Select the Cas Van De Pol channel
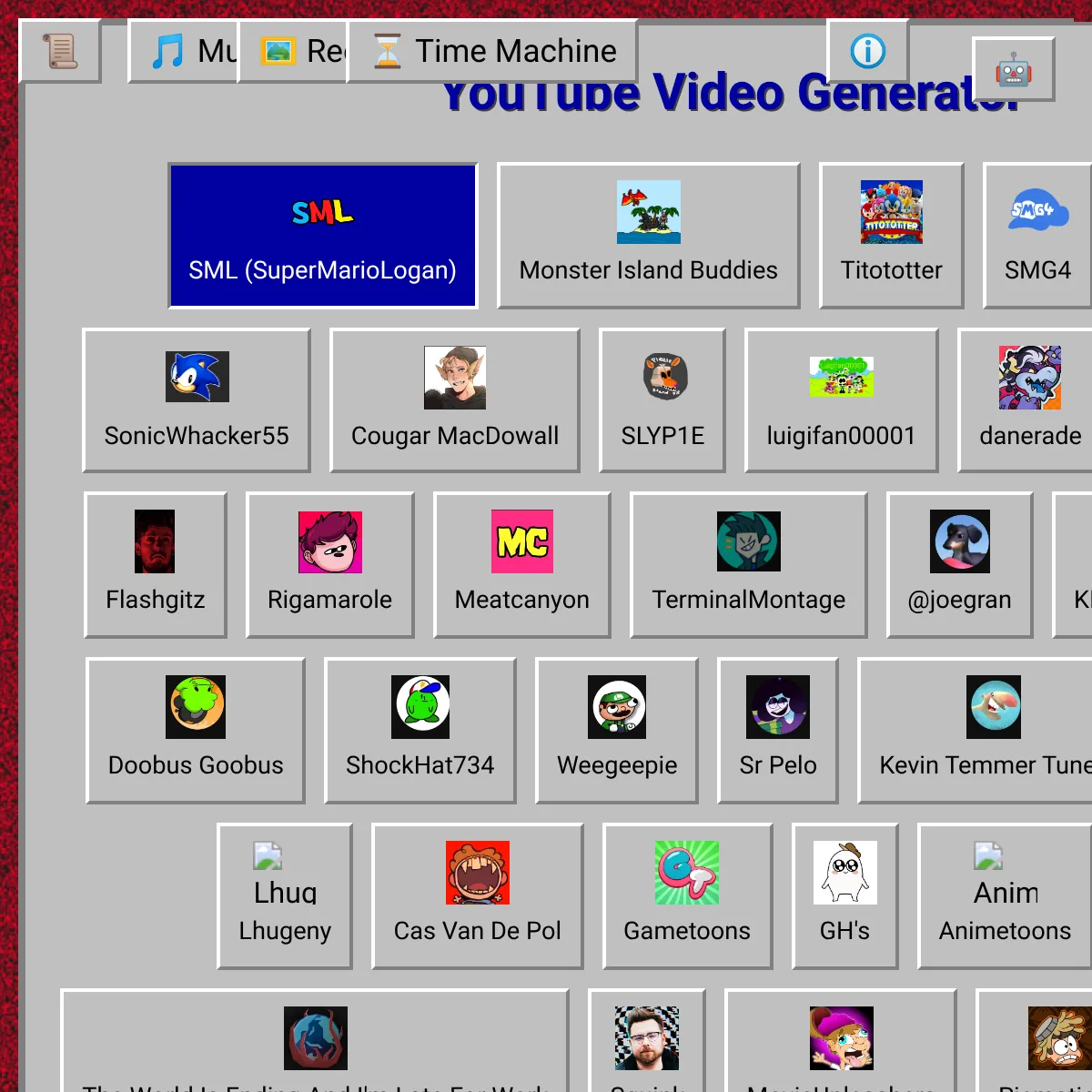Viewport: 1092px width, 1092px height. click(478, 896)
